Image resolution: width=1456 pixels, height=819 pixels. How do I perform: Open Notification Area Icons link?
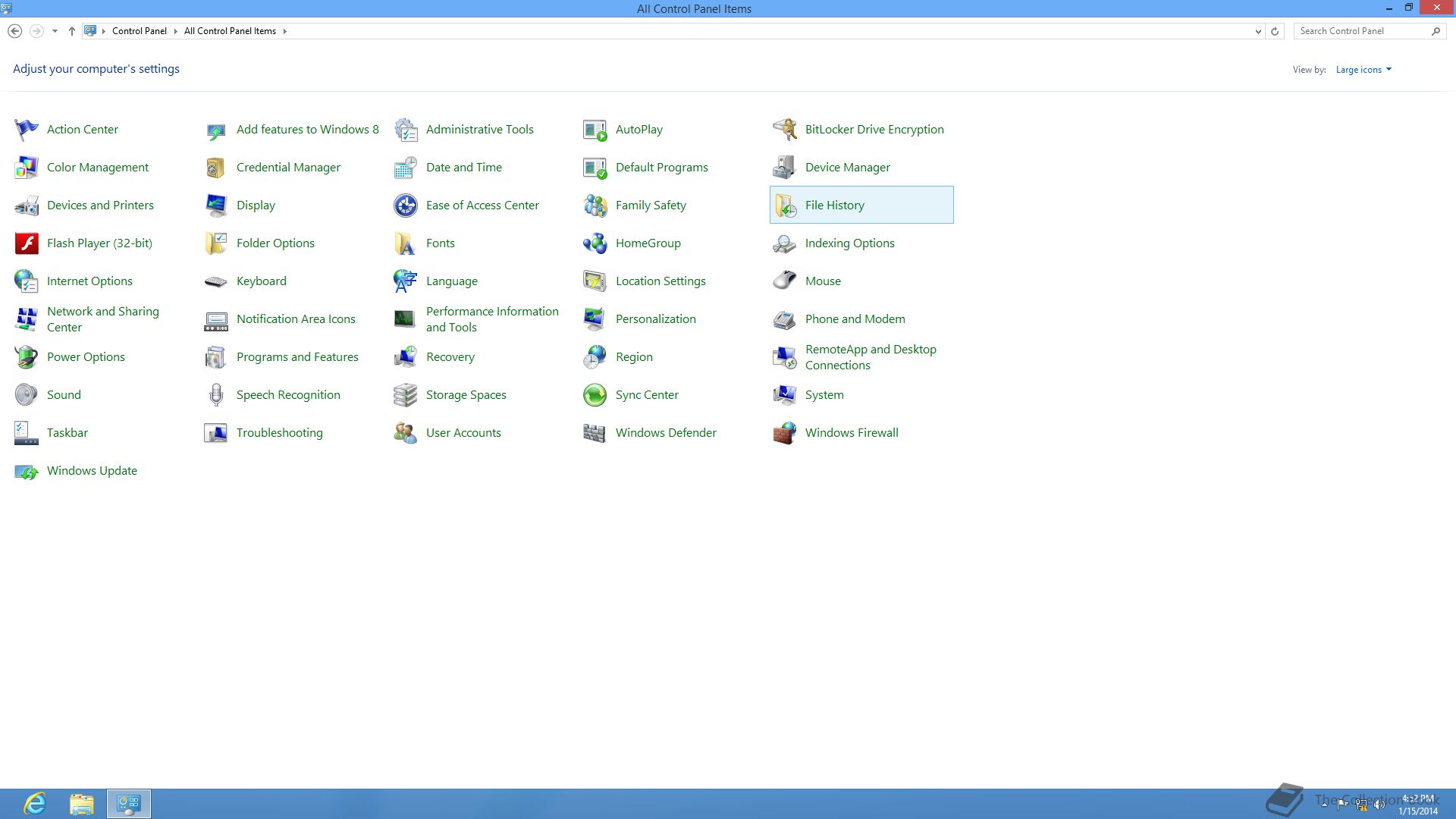296,319
